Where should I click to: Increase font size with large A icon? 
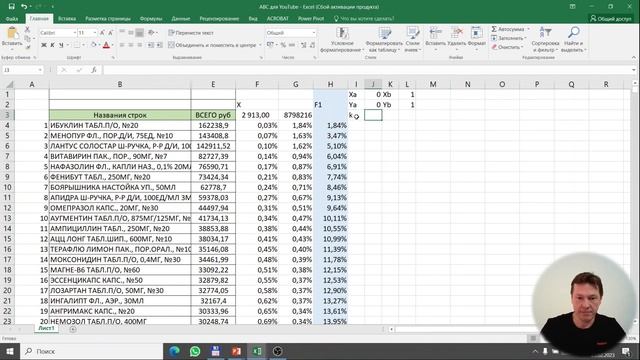[x=102, y=33]
